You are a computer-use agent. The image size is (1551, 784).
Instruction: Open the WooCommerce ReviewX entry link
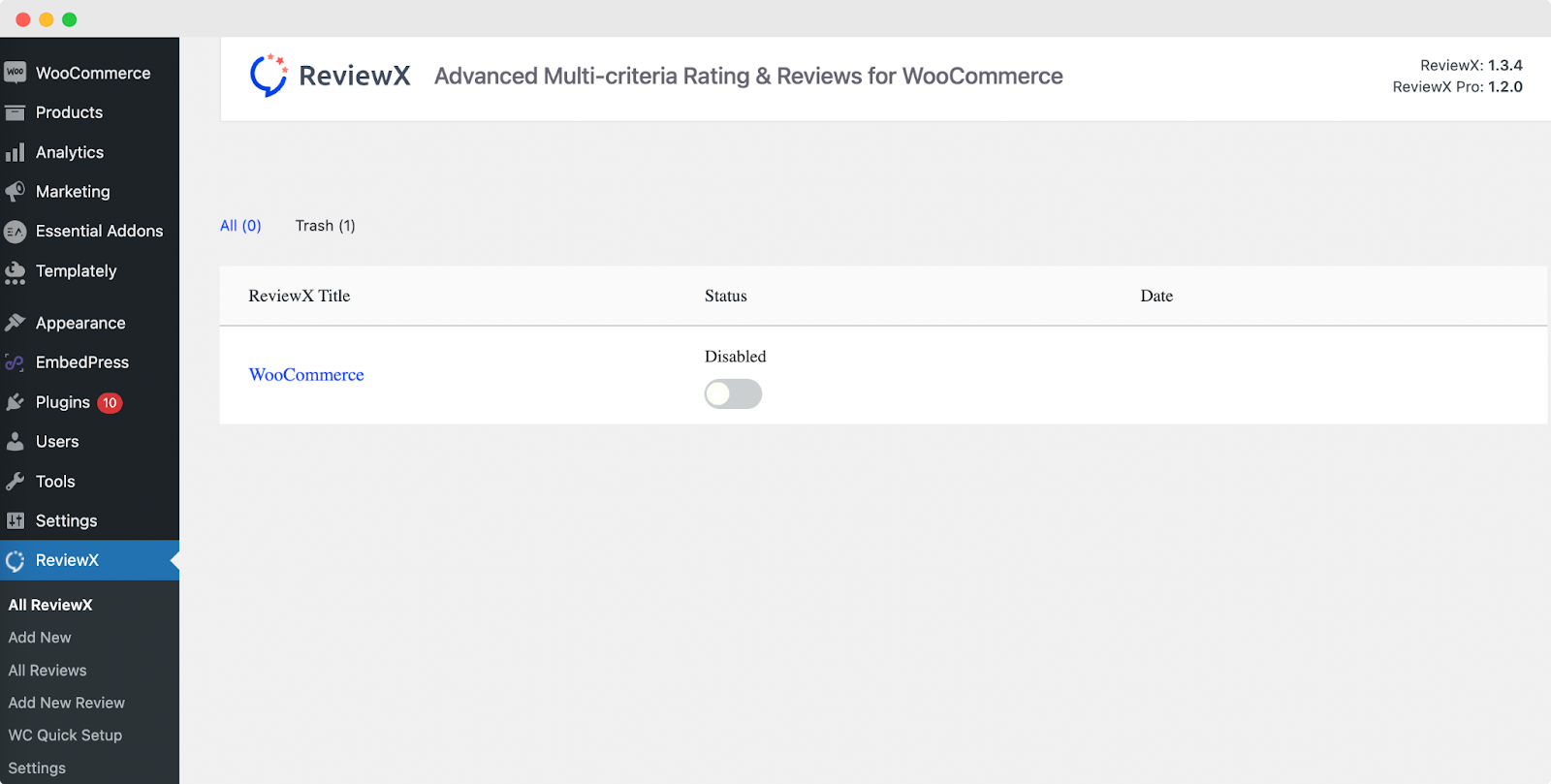(x=306, y=375)
